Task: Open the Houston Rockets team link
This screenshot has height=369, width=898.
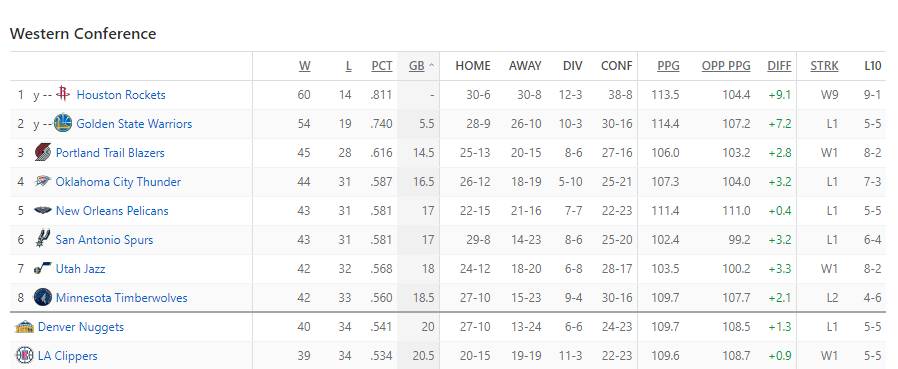Action: coord(121,95)
